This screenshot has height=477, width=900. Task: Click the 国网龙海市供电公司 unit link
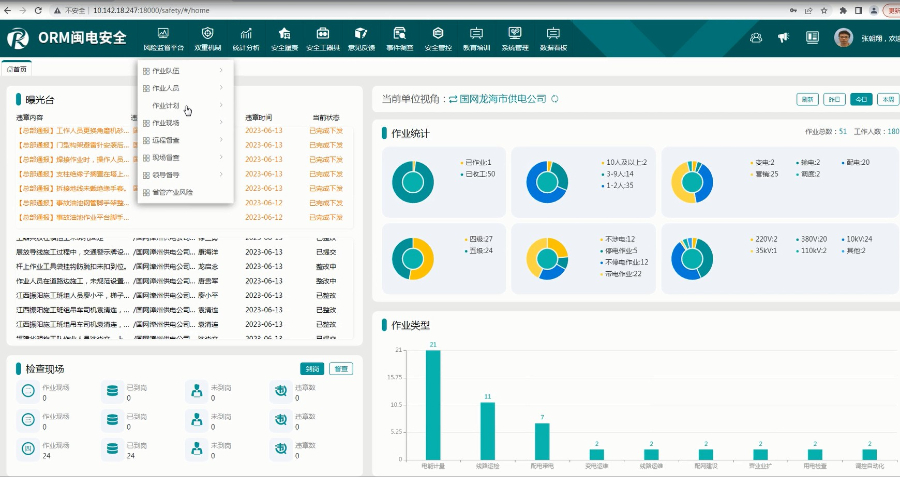coord(503,99)
